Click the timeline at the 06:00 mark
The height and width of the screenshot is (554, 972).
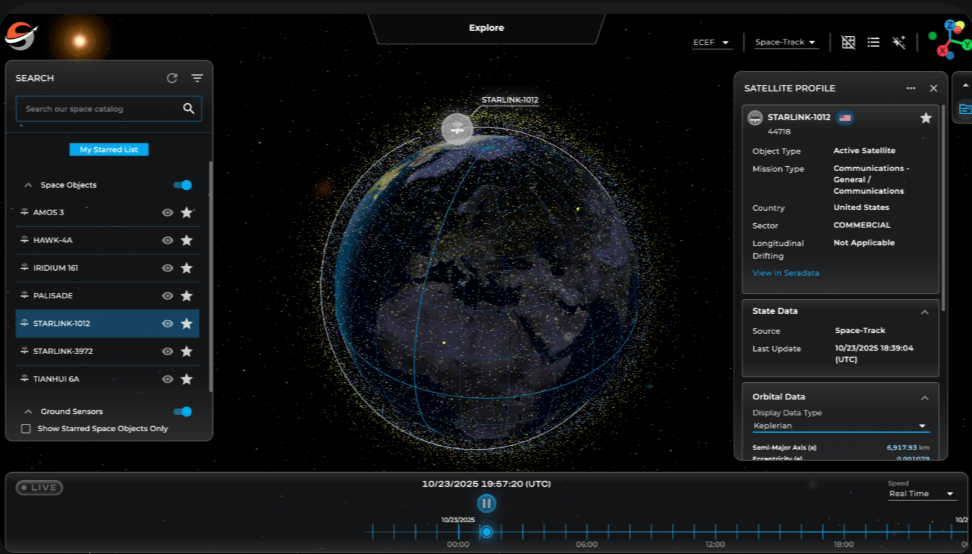[586, 532]
